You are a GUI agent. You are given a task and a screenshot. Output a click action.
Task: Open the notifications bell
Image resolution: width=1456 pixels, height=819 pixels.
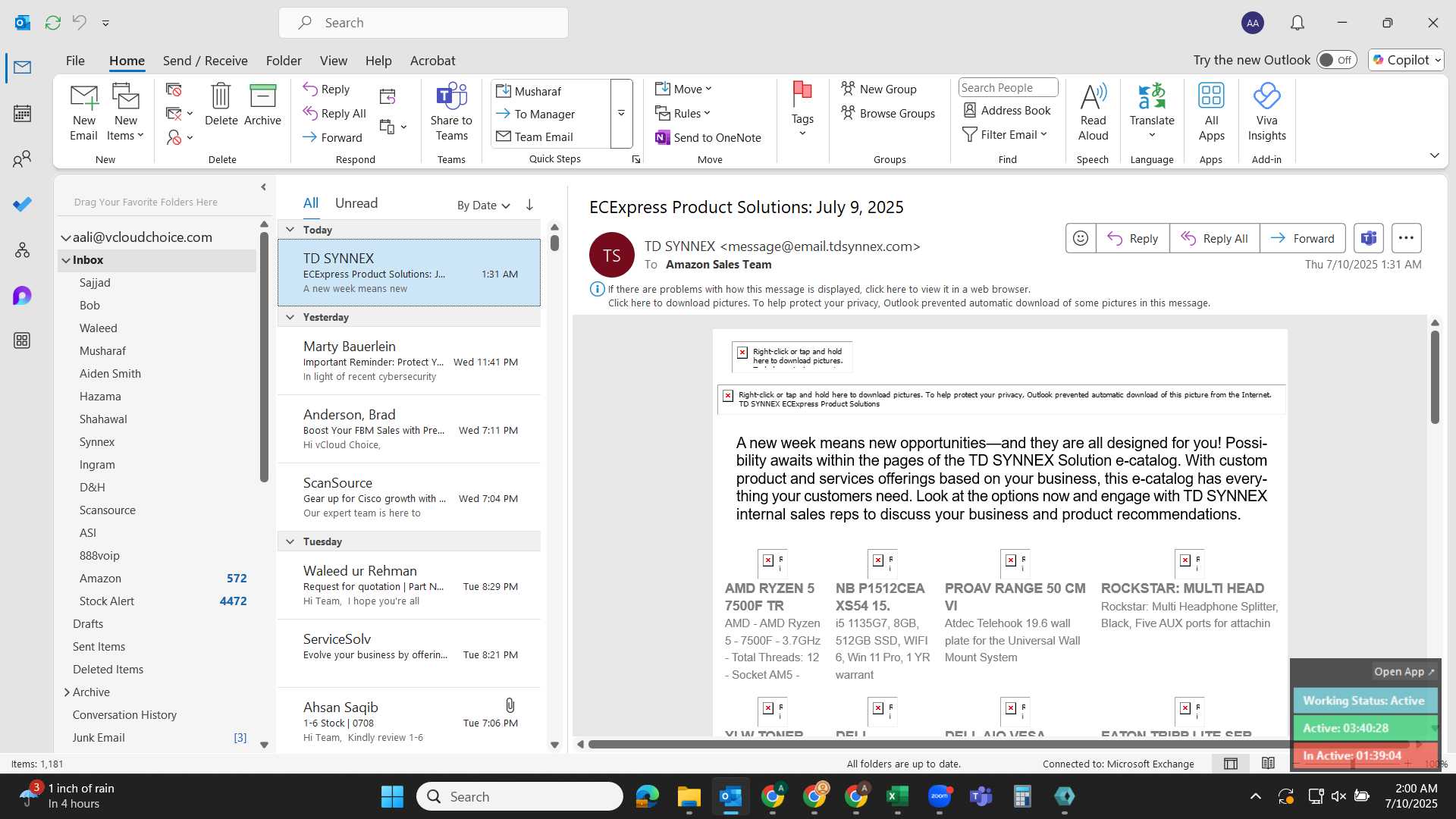click(1298, 23)
